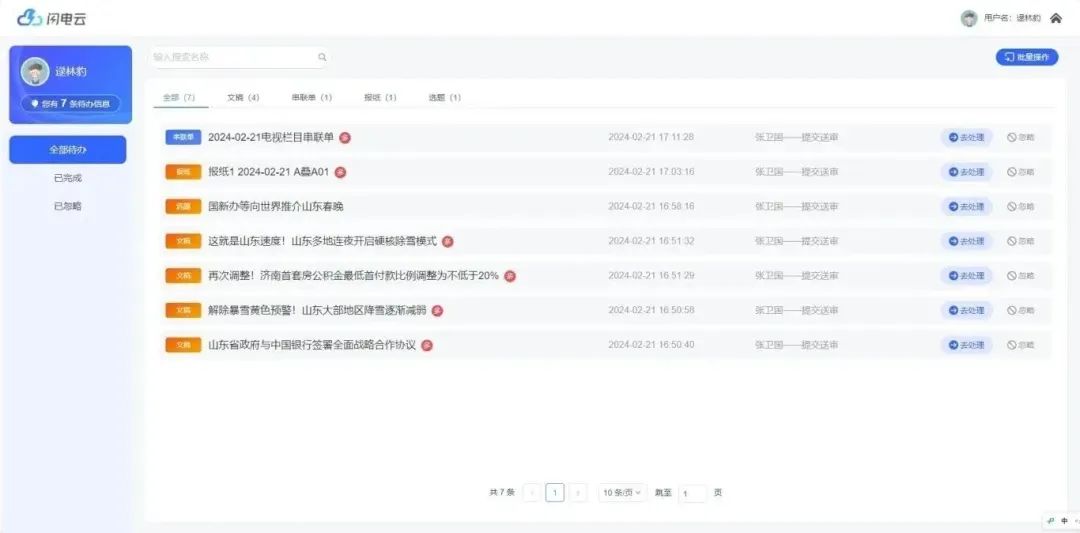Click 去处理 for 报纸1 2024-02-21 A叠A01

tap(967, 171)
